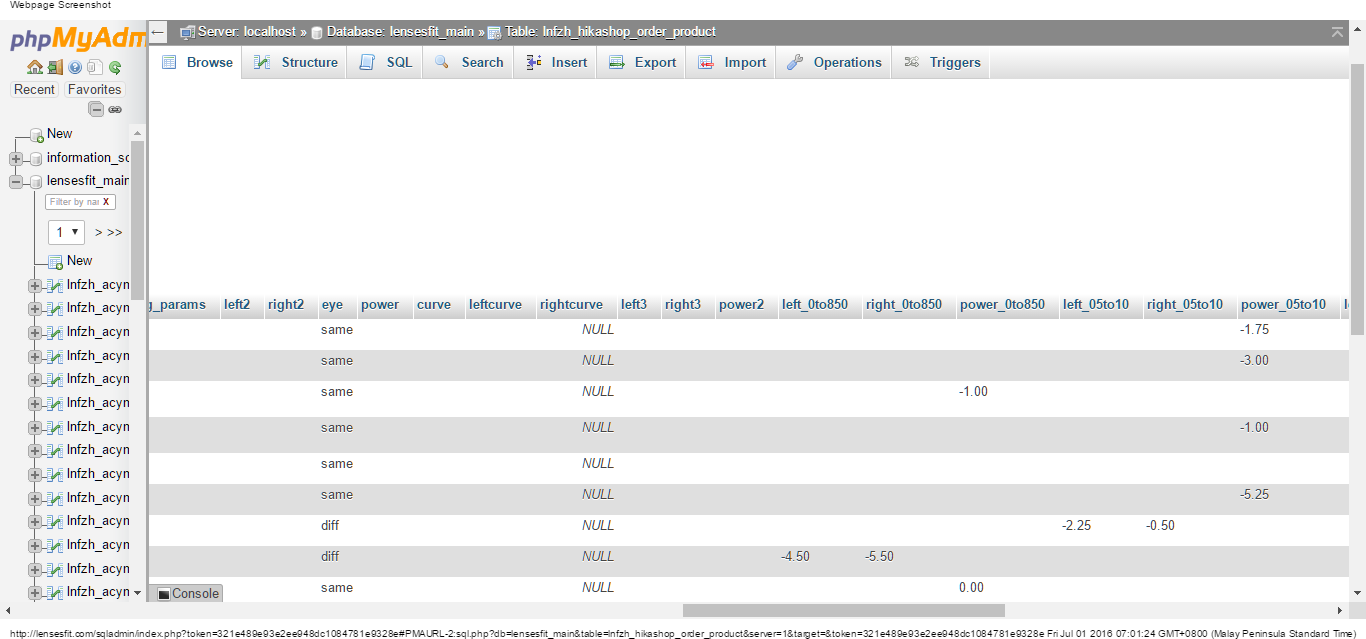Sort by right3 column header
The height and width of the screenshot is (639, 1366).
pos(683,305)
